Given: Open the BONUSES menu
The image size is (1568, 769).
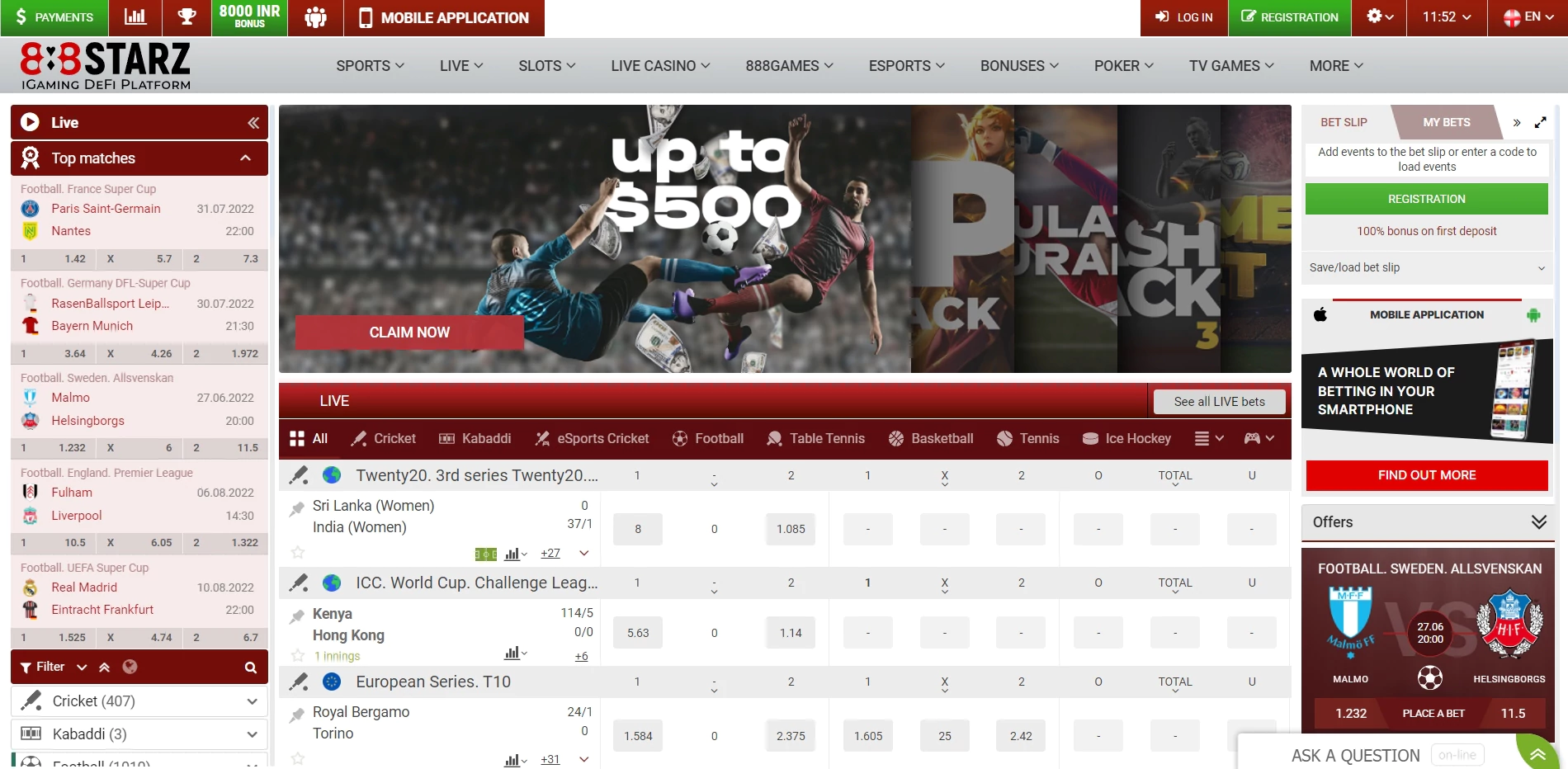Looking at the screenshot, I should pyautogui.click(x=1019, y=66).
